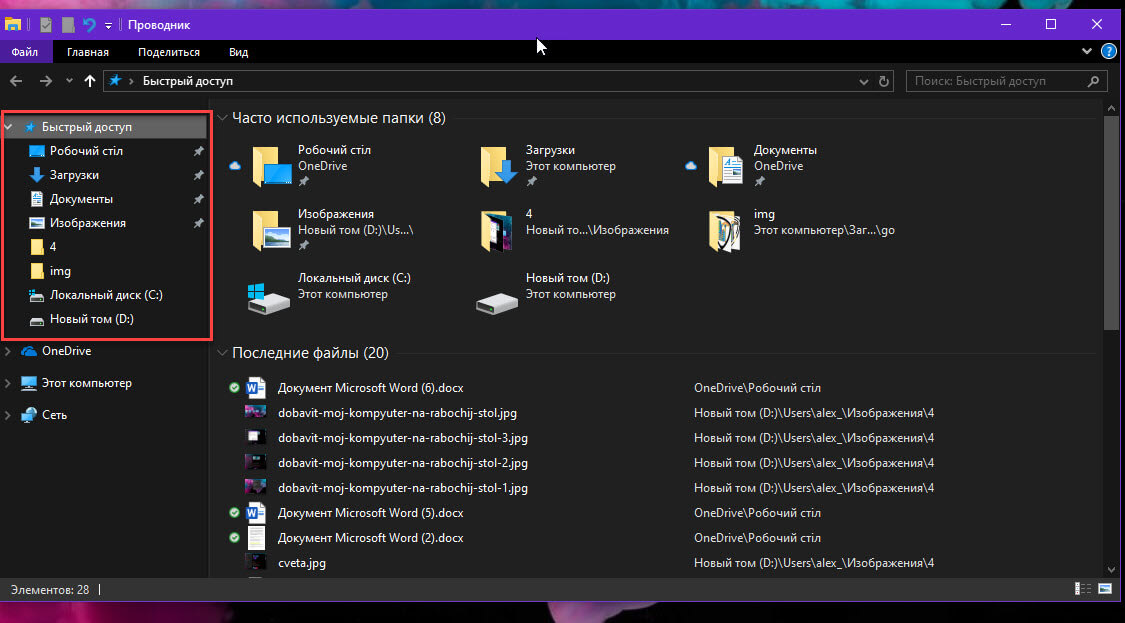This screenshot has height=623, width=1125.
Task: Select Этот компьютер in the navigation pane
Action: [x=86, y=383]
